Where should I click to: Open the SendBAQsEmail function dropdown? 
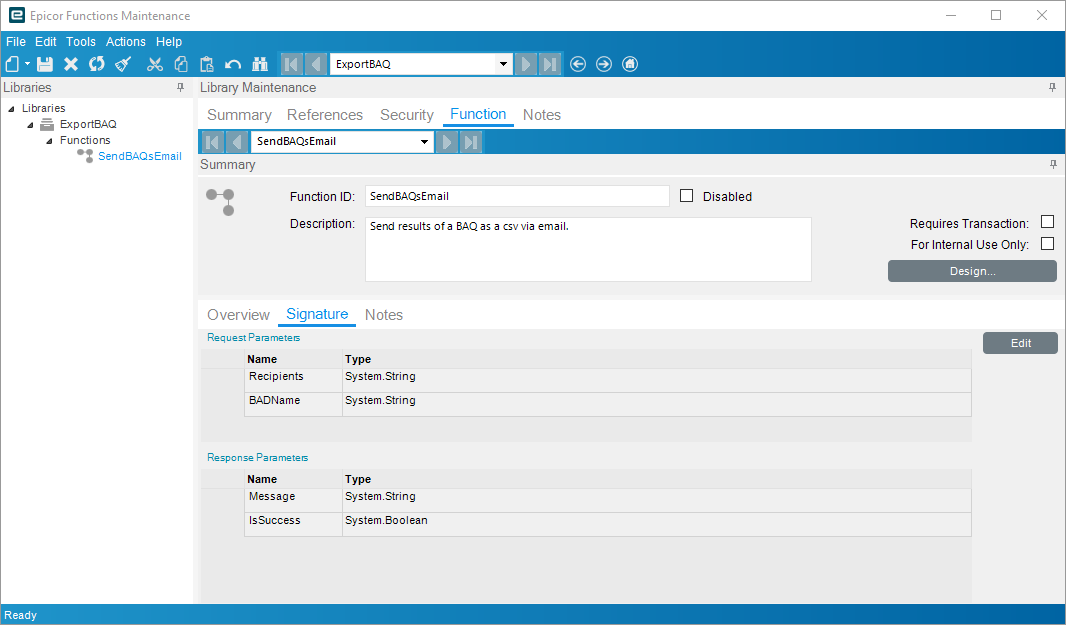point(424,141)
